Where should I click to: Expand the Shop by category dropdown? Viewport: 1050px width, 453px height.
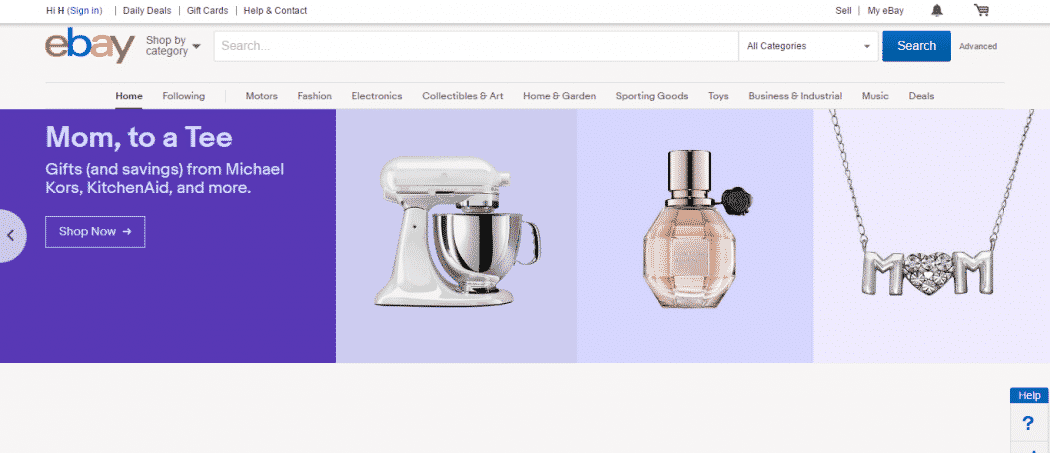(x=173, y=46)
